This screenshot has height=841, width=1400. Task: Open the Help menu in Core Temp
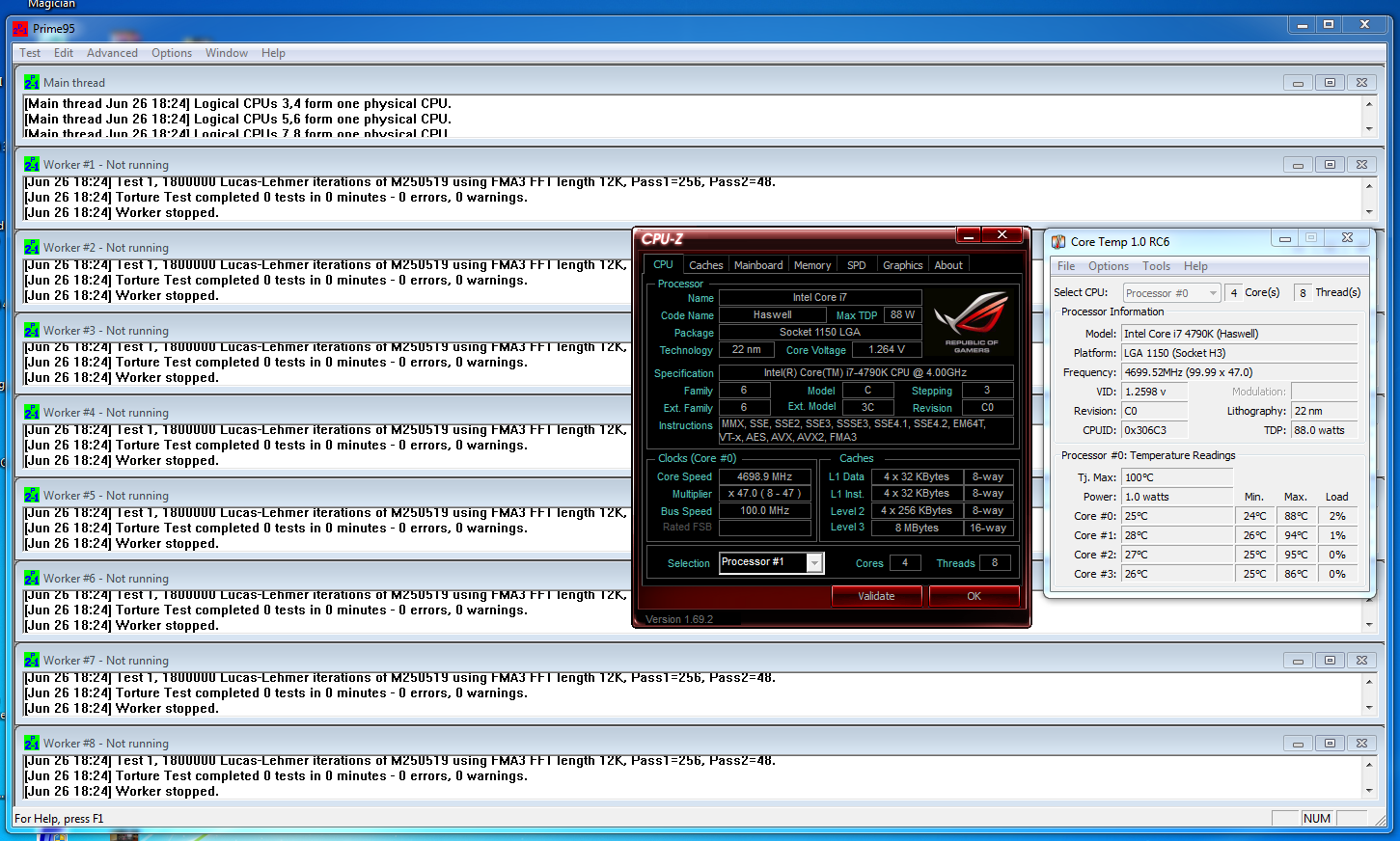(1195, 266)
